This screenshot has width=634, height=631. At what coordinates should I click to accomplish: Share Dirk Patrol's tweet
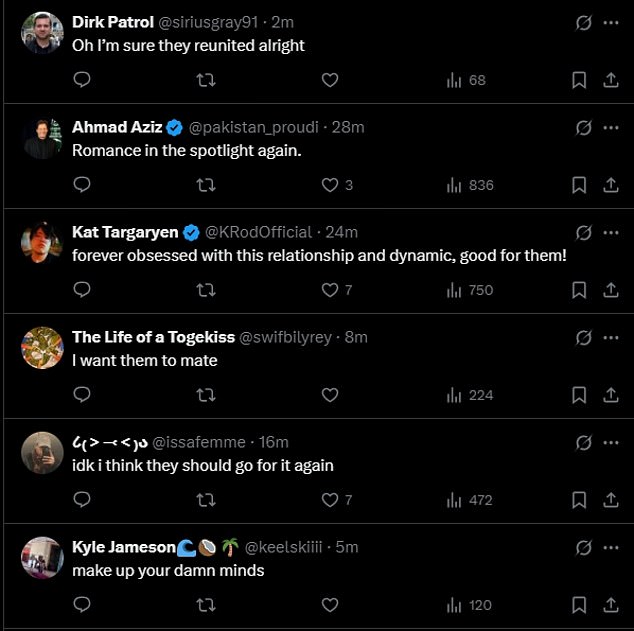(610, 80)
